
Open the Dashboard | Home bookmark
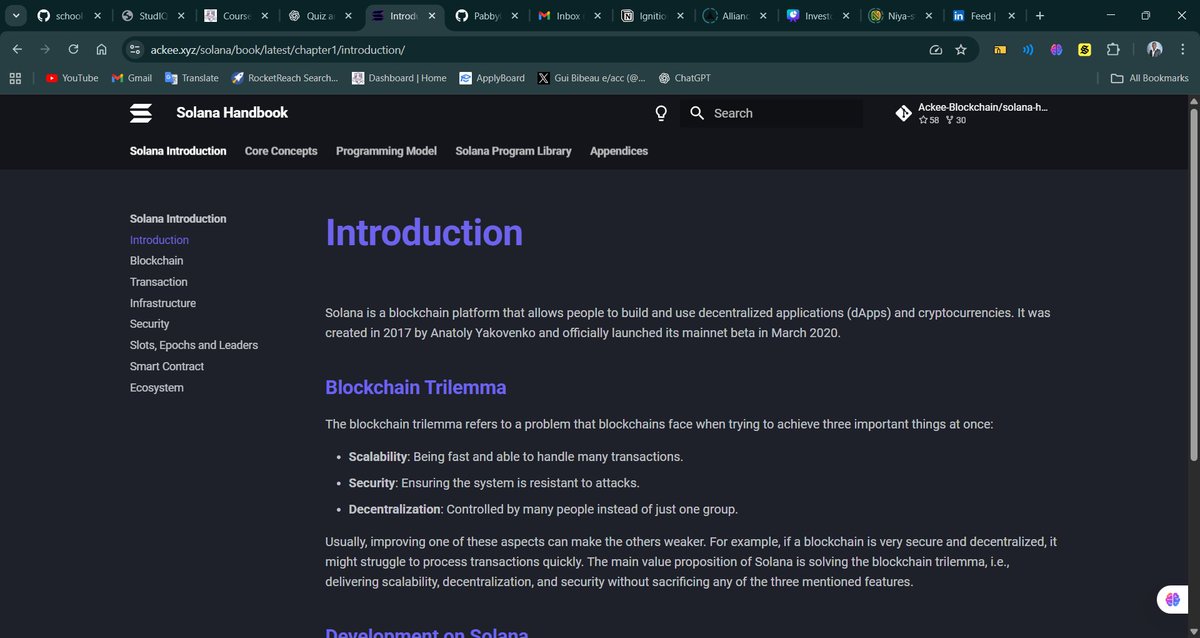[399, 78]
